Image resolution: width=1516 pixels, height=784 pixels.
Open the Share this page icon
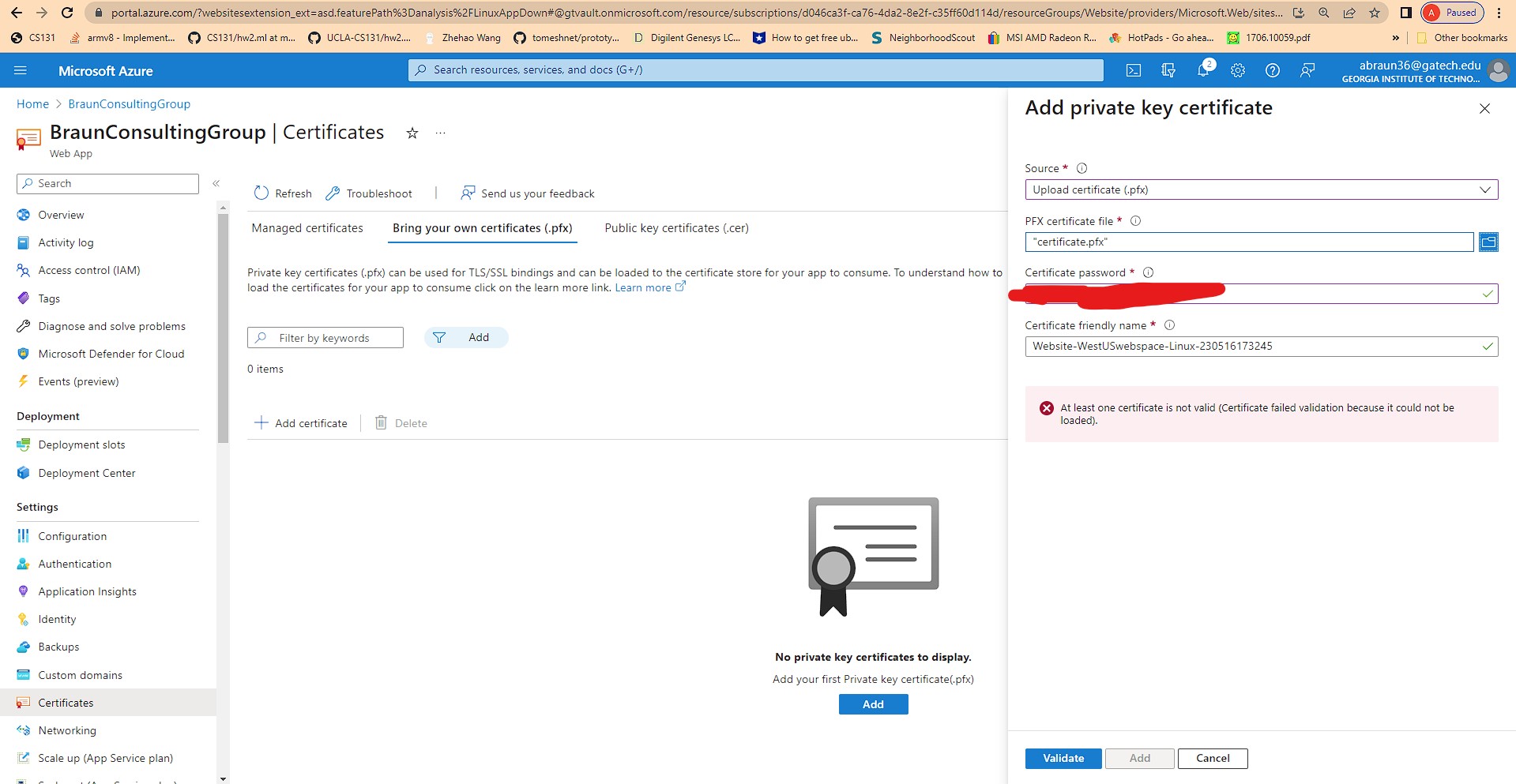click(1349, 13)
